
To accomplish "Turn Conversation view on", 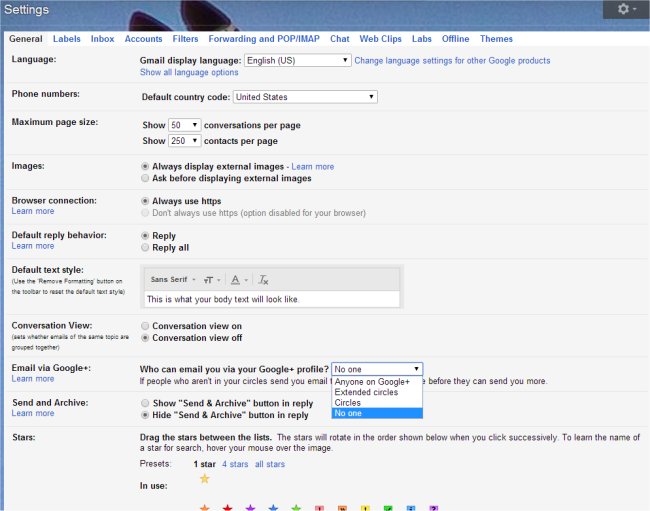I will 145,326.
